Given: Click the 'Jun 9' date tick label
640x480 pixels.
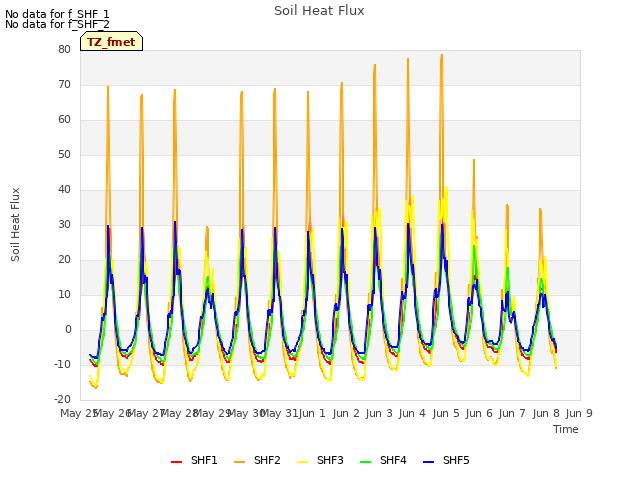Looking at the screenshot, I should point(579,413).
